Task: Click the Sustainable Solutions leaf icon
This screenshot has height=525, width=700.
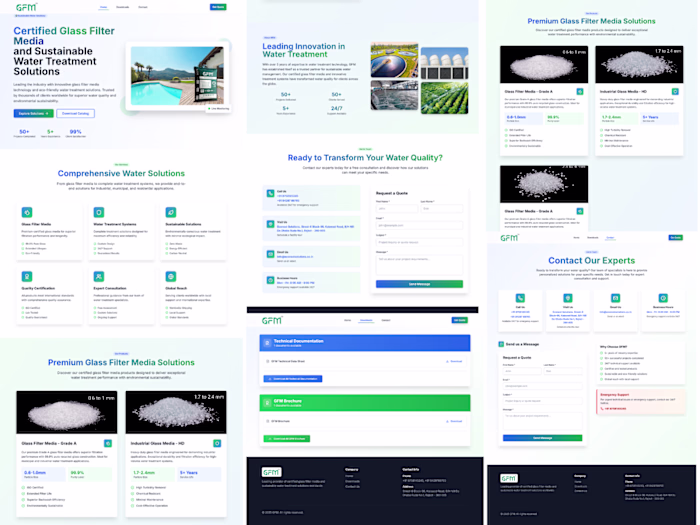Action: pos(171,212)
